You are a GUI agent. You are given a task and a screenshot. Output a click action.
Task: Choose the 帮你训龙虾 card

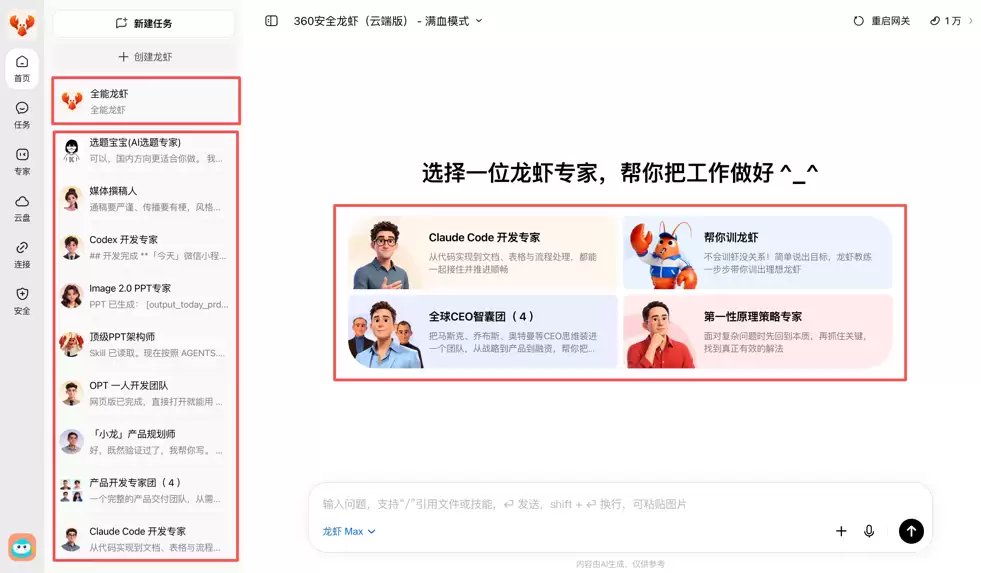[x=757, y=253]
